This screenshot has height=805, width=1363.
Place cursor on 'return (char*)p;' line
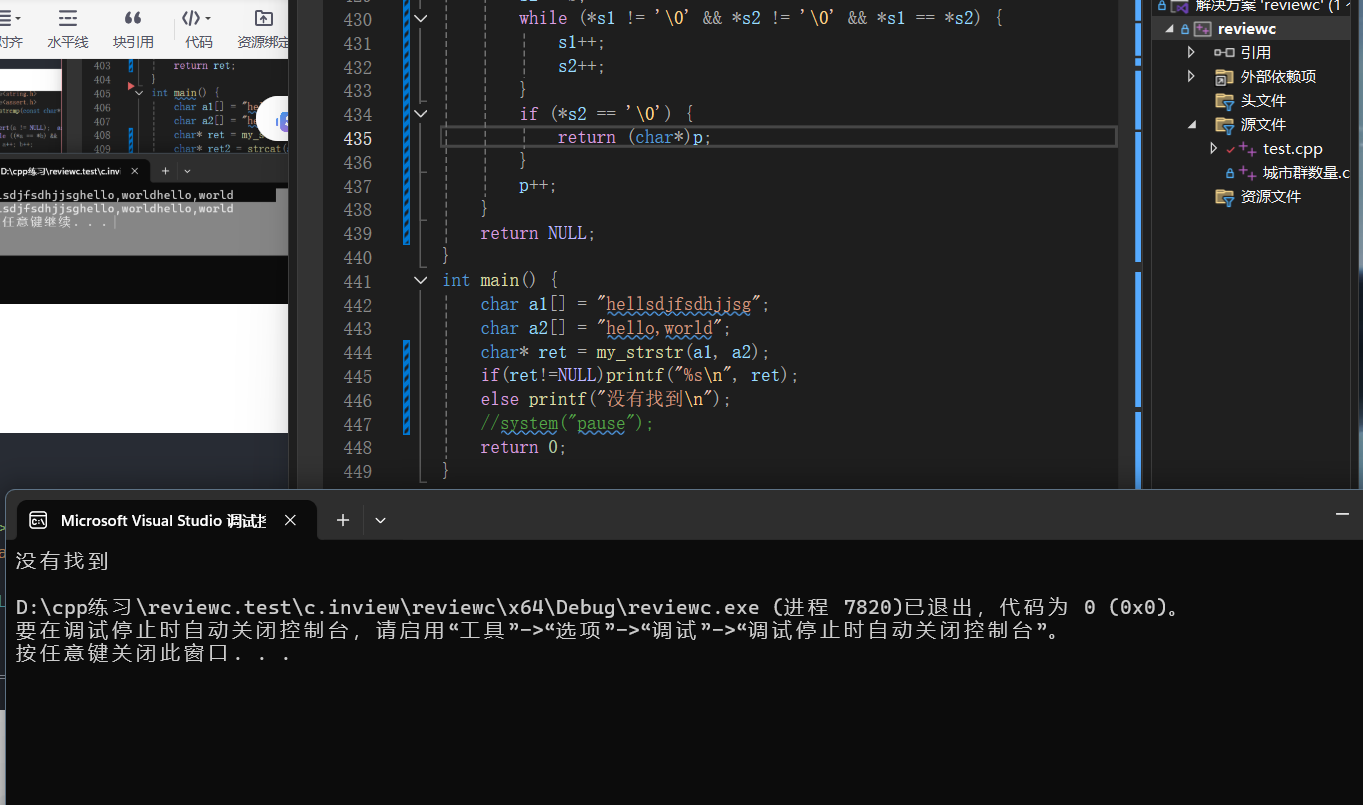(x=634, y=138)
